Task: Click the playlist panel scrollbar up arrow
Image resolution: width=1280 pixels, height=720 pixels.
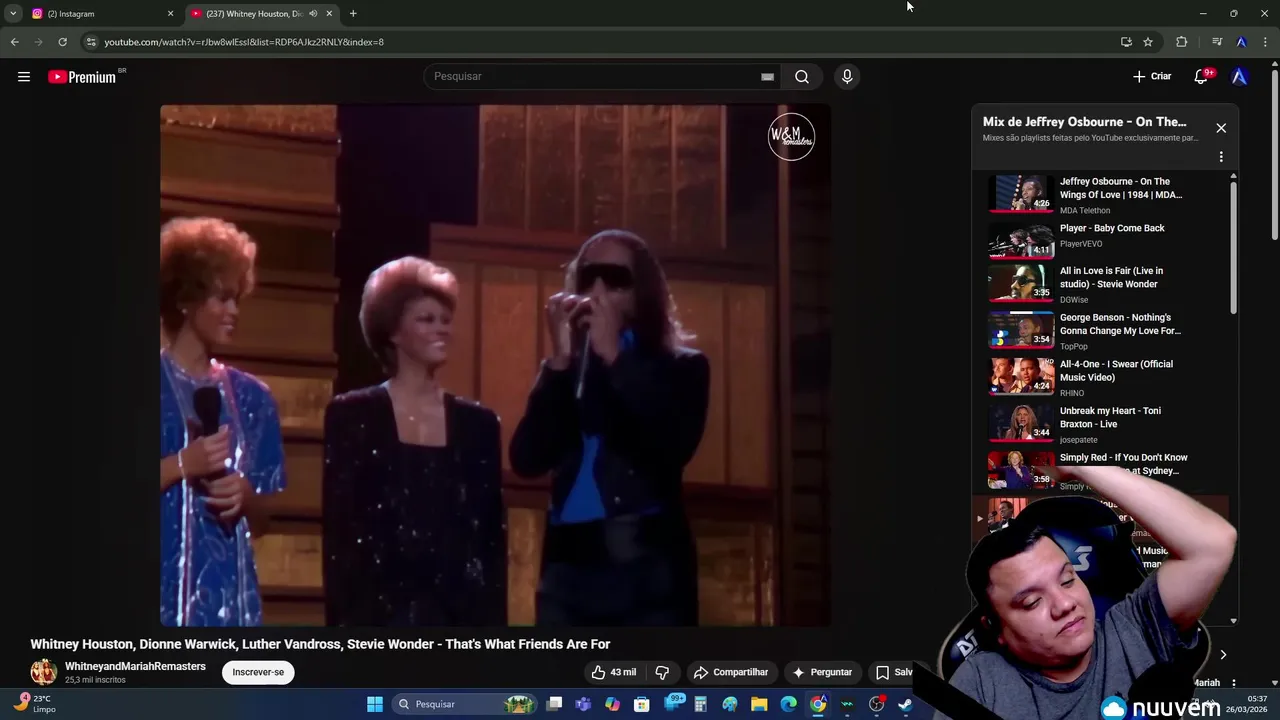Action: tap(1233, 176)
